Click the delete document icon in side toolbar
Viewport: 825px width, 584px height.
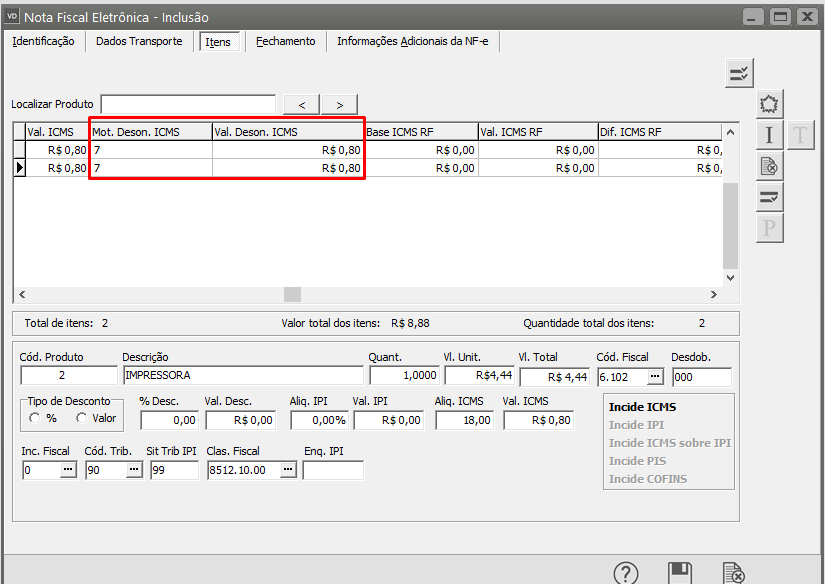click(x=769, y=166)
